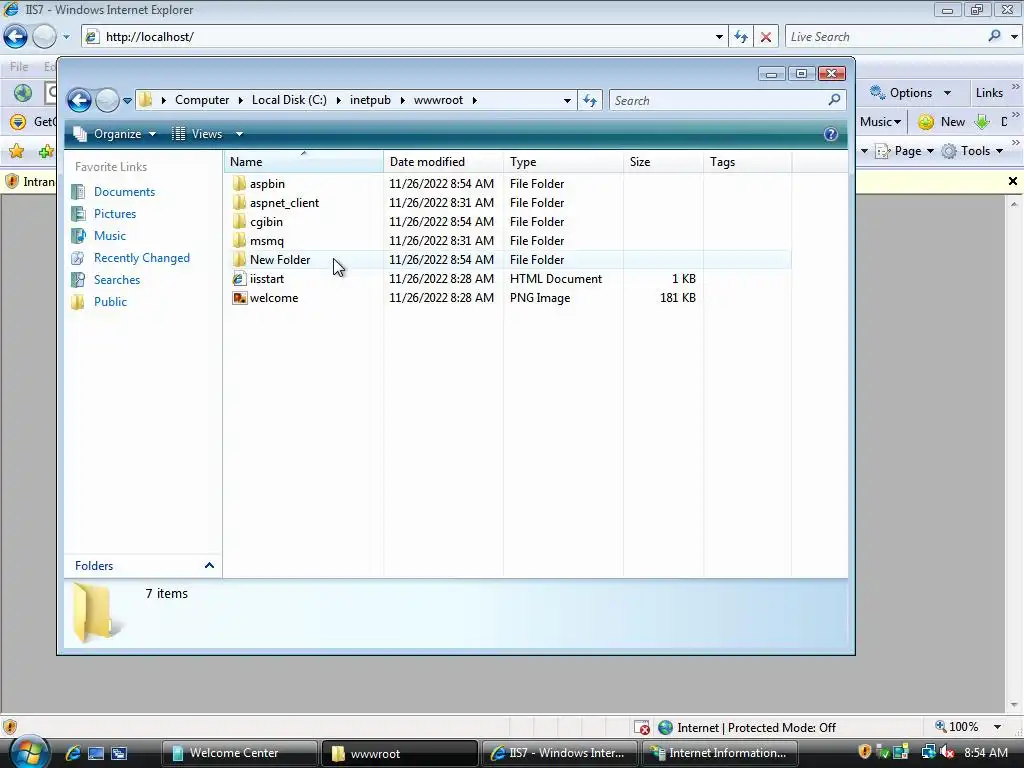Click the Explorer help icon
The image size is (1024, 768).
click(830, 135)
